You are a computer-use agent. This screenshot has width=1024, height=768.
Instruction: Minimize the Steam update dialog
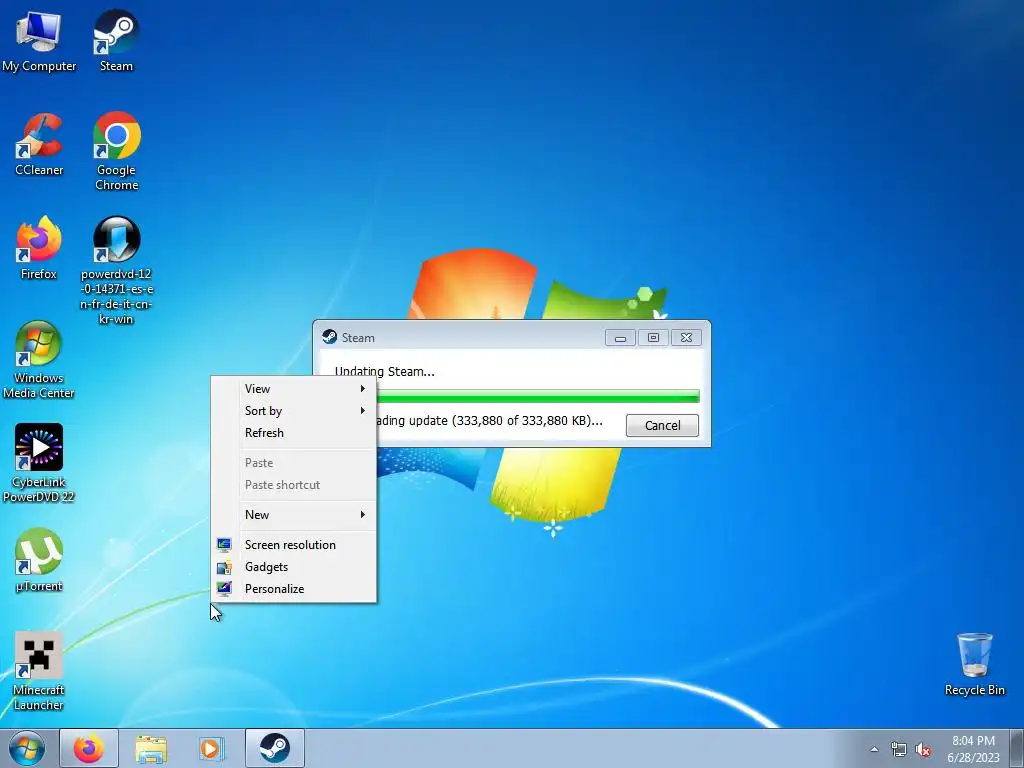(x=620, y=338)
